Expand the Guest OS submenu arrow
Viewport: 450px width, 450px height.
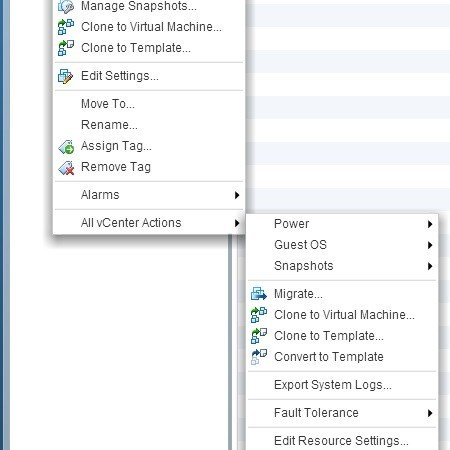coord(430,245)
